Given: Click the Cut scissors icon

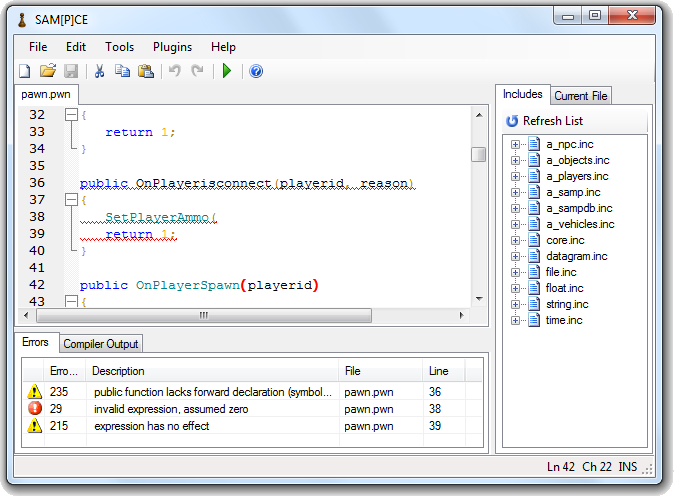Looking at the screenshot, I should point(99,71).
